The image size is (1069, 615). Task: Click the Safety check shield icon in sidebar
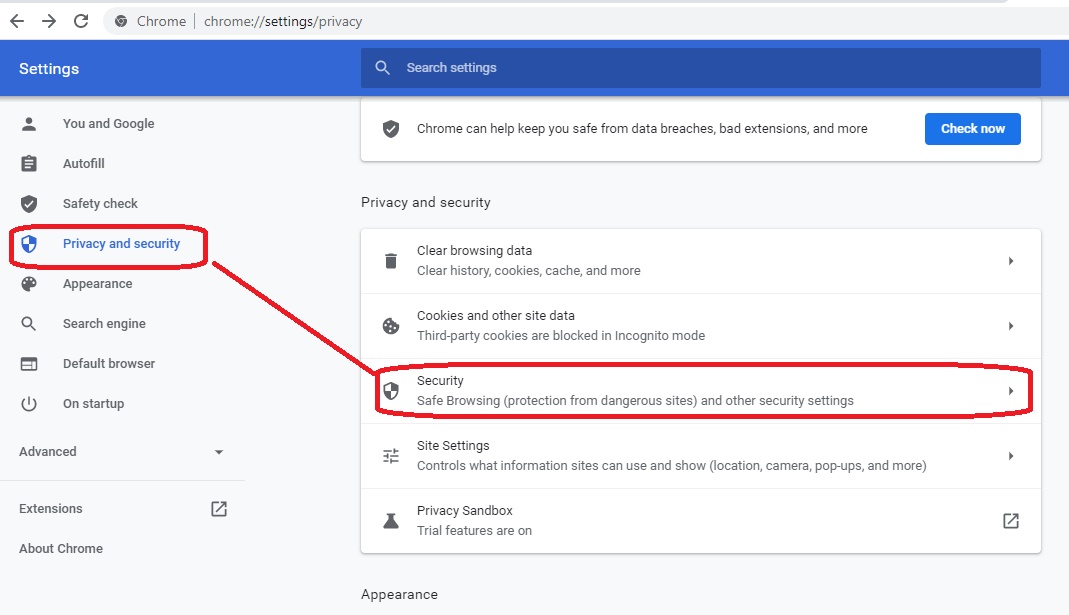(29, 203)
